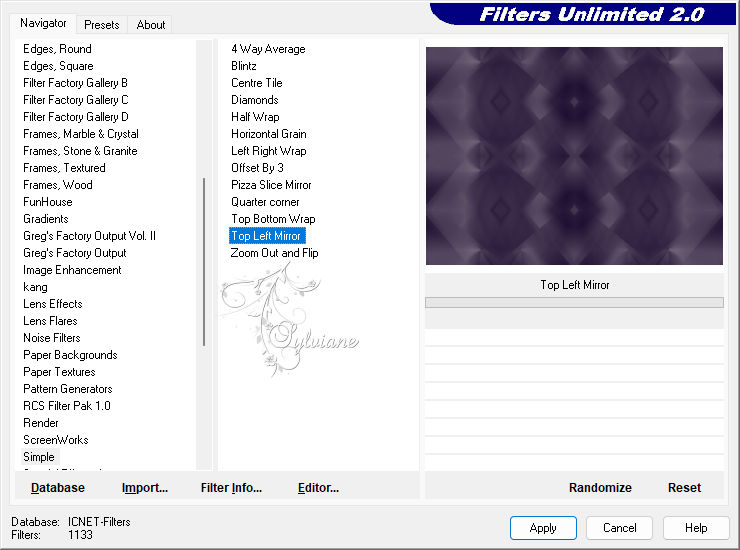Select Frames, Wood category
740x550 pixels.
58,185
